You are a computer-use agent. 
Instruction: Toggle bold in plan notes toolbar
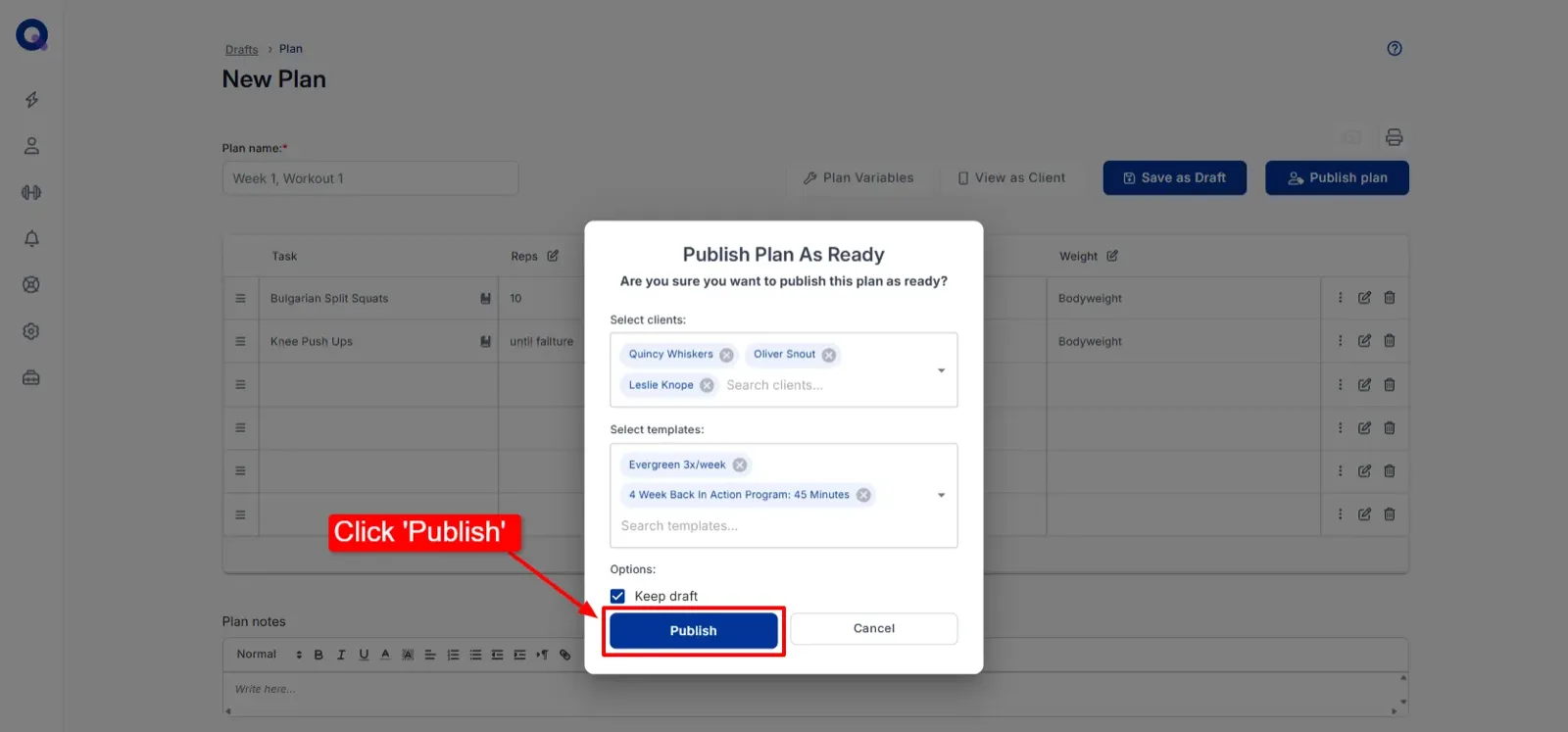[318, 655]
